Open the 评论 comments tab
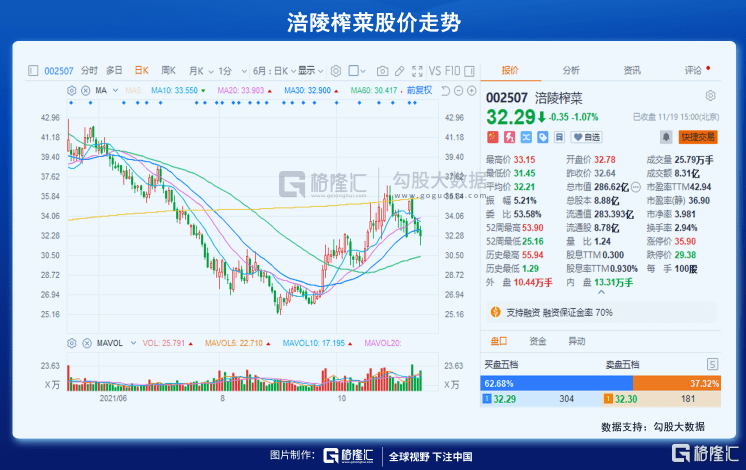The image size is (746, 470). [693, 70]
